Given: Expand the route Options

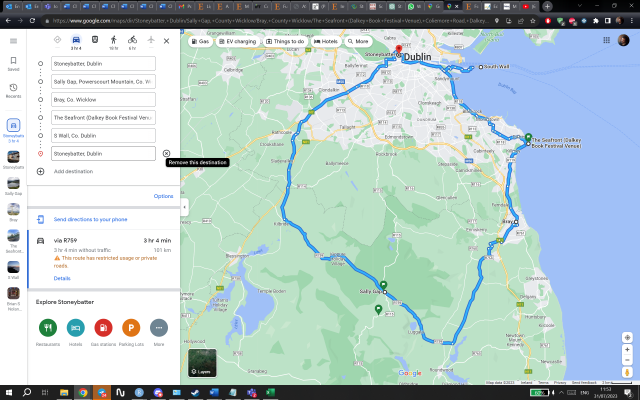Looking at the screenshot, I should pyautogui.click(x=163, y=196).
